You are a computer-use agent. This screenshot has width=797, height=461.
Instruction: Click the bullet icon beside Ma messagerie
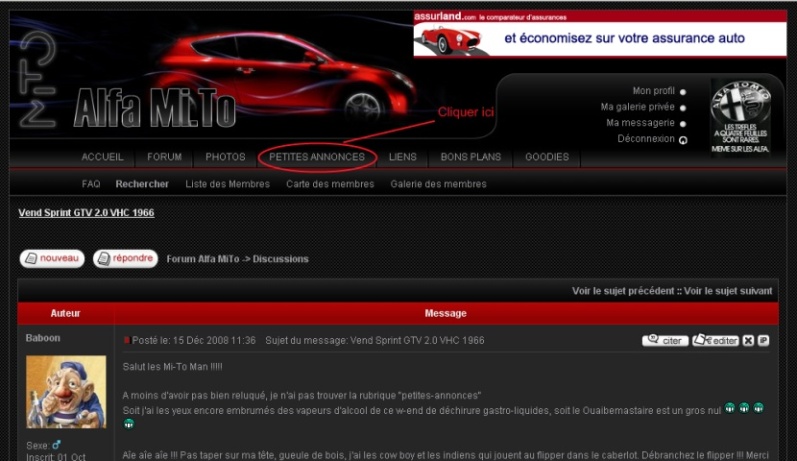click(683, 124)
